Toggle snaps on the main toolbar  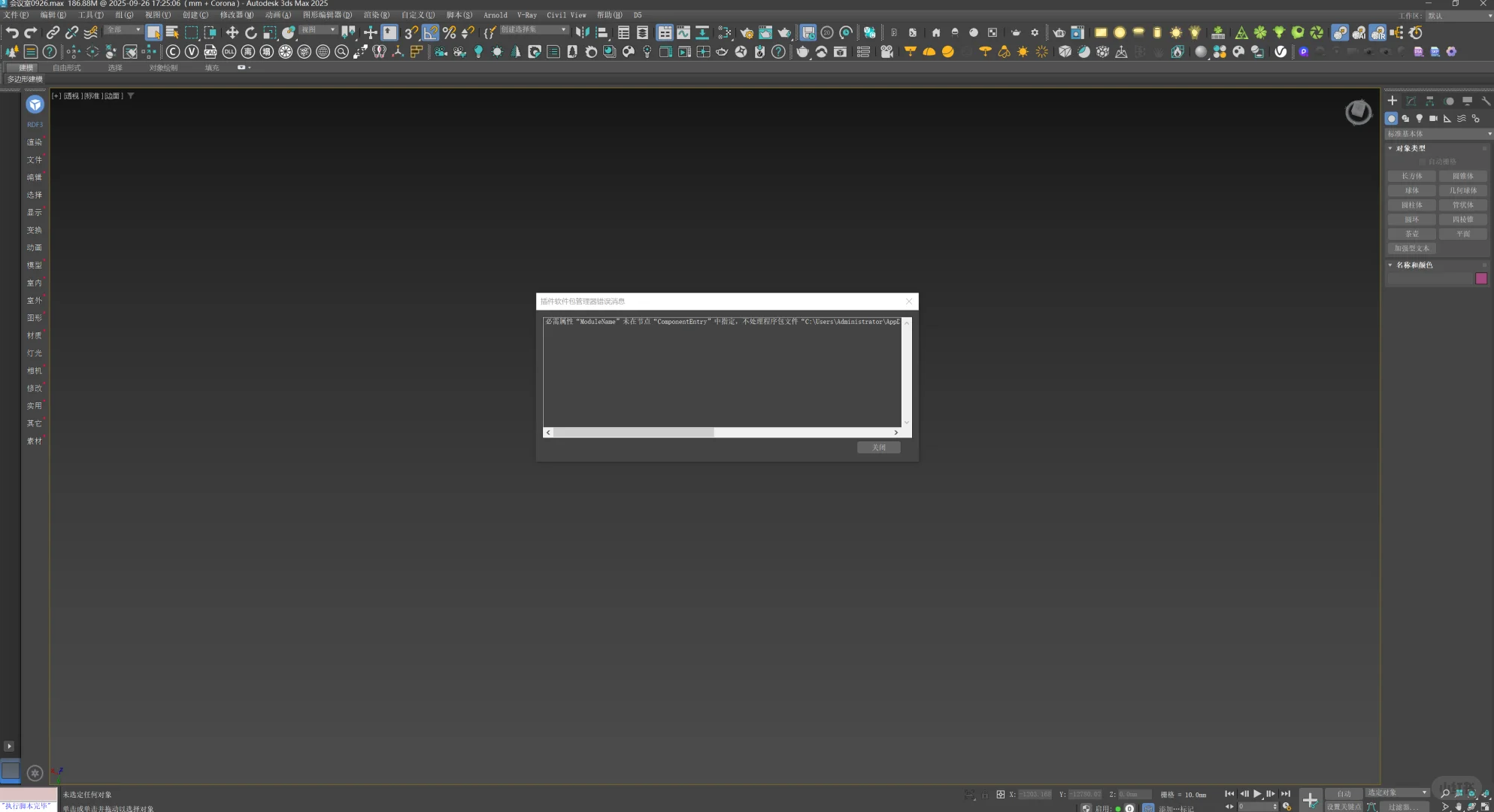410,32
